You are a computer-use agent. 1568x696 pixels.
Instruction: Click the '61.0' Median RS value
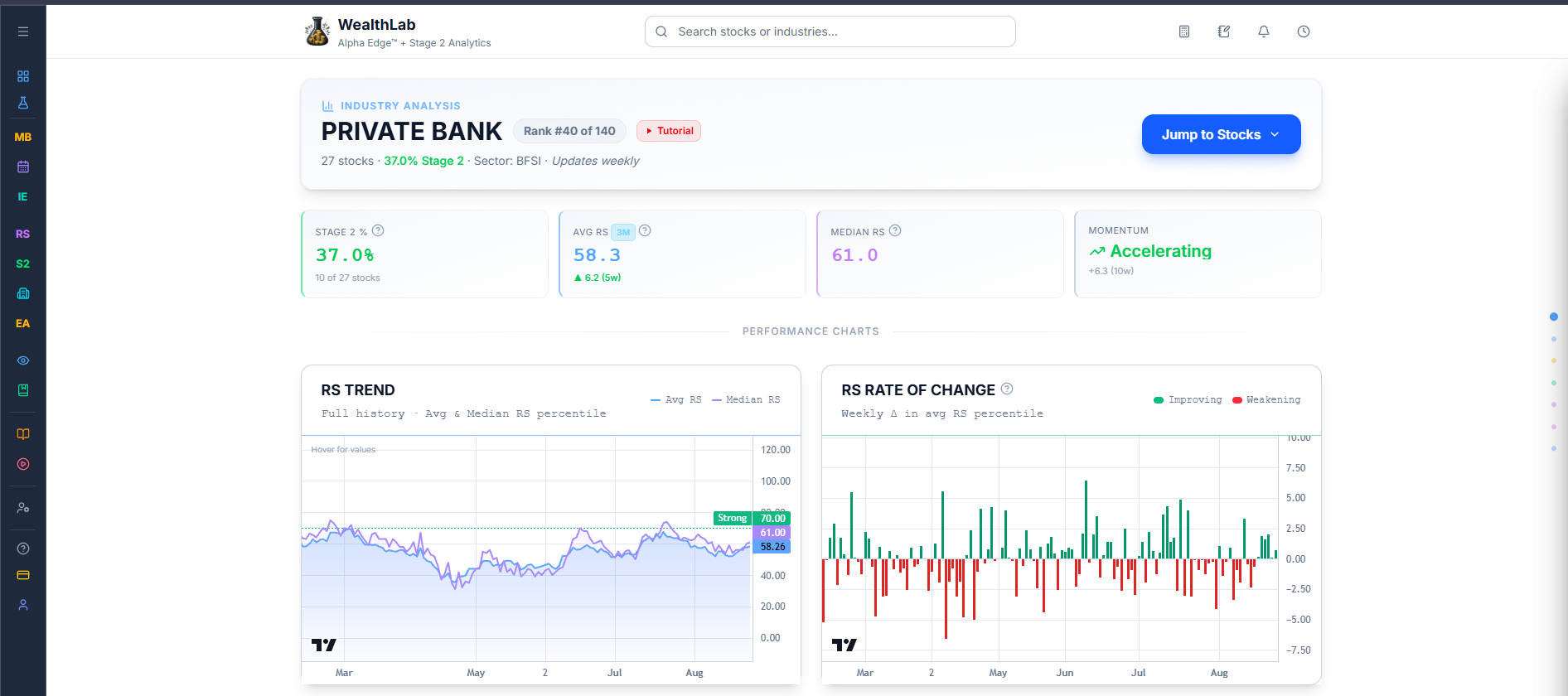coord(854,255)
